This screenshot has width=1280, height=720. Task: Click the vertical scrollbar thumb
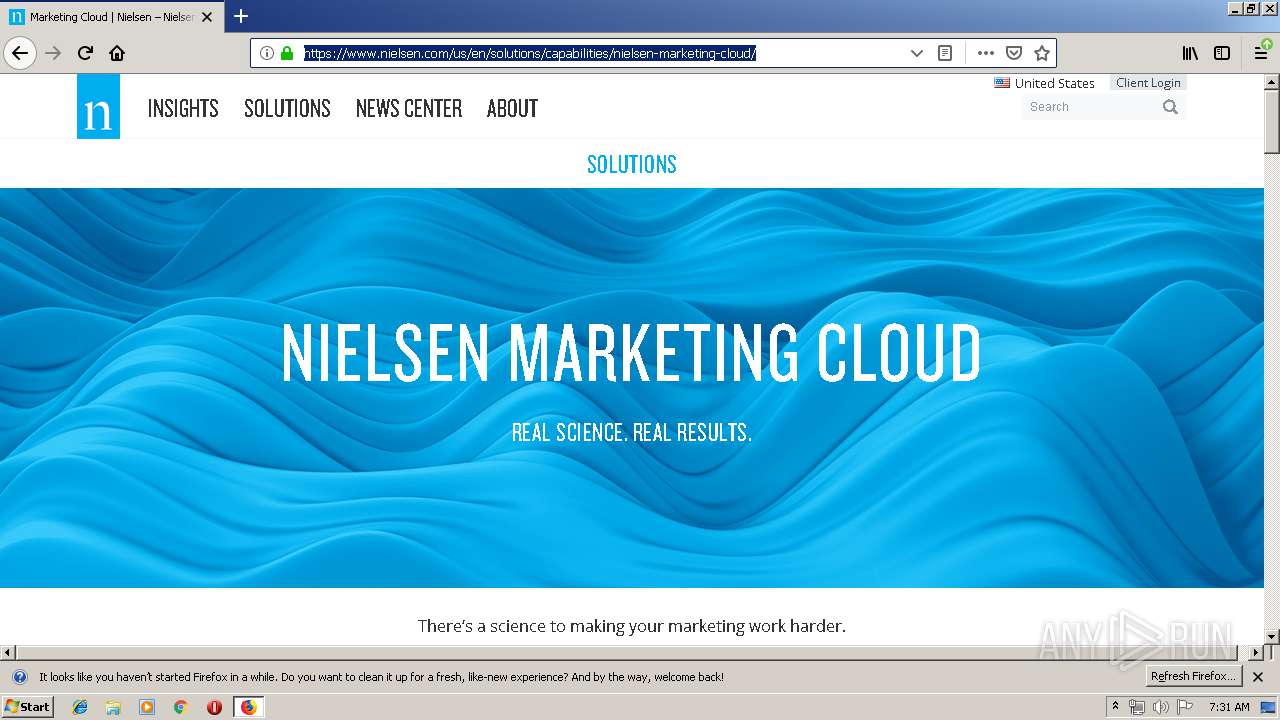click(x=1272, y=121)
